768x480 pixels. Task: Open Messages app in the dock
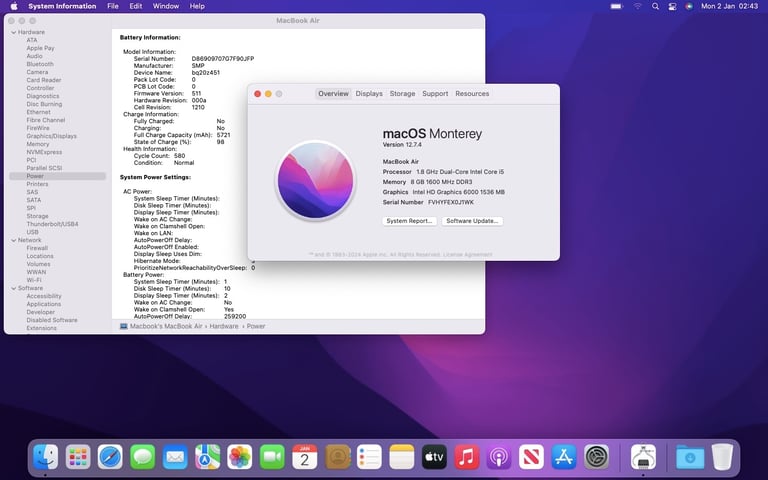(x=143, y=457)
